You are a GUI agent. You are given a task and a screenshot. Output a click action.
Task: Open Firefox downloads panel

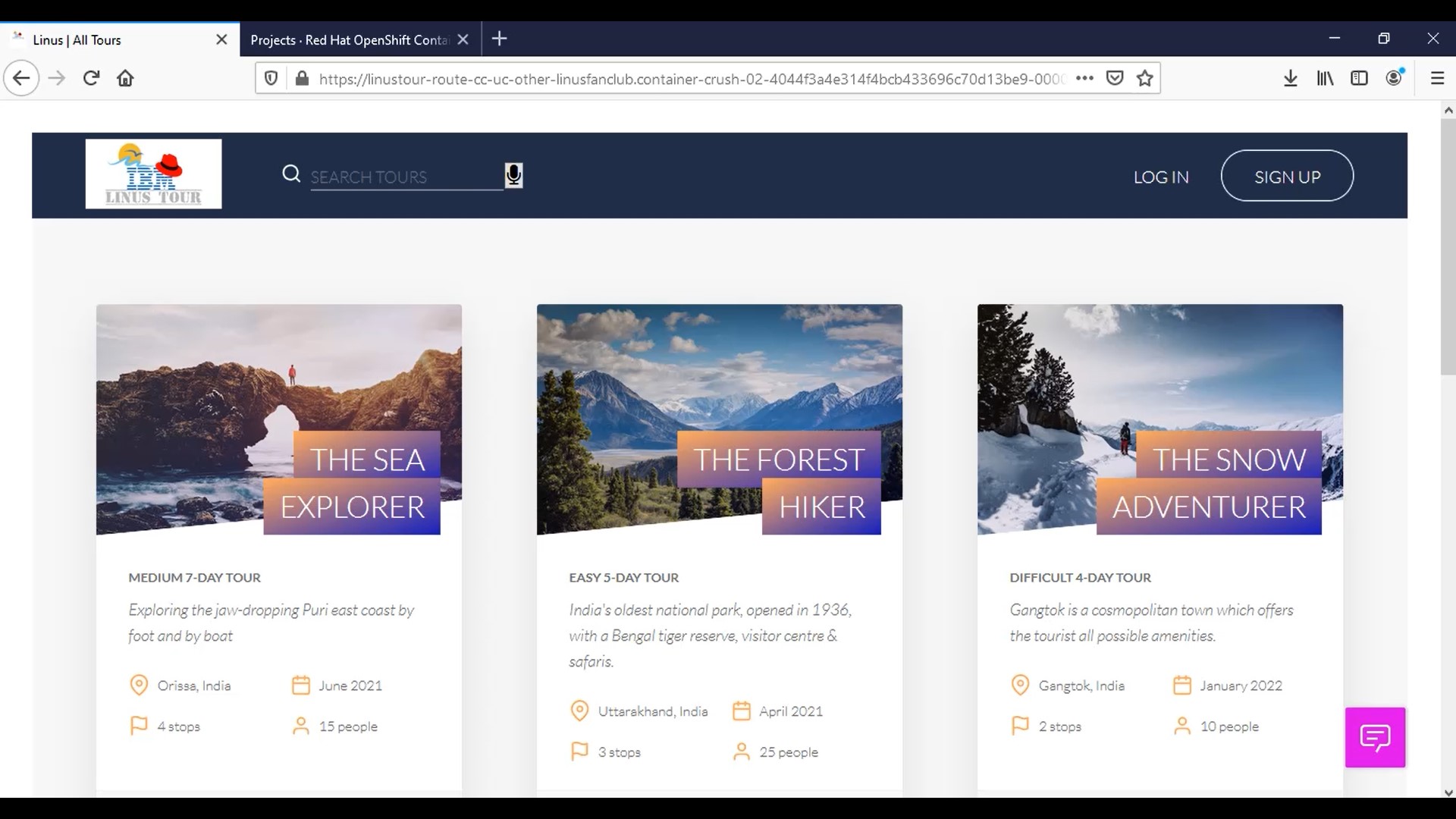1290,78
